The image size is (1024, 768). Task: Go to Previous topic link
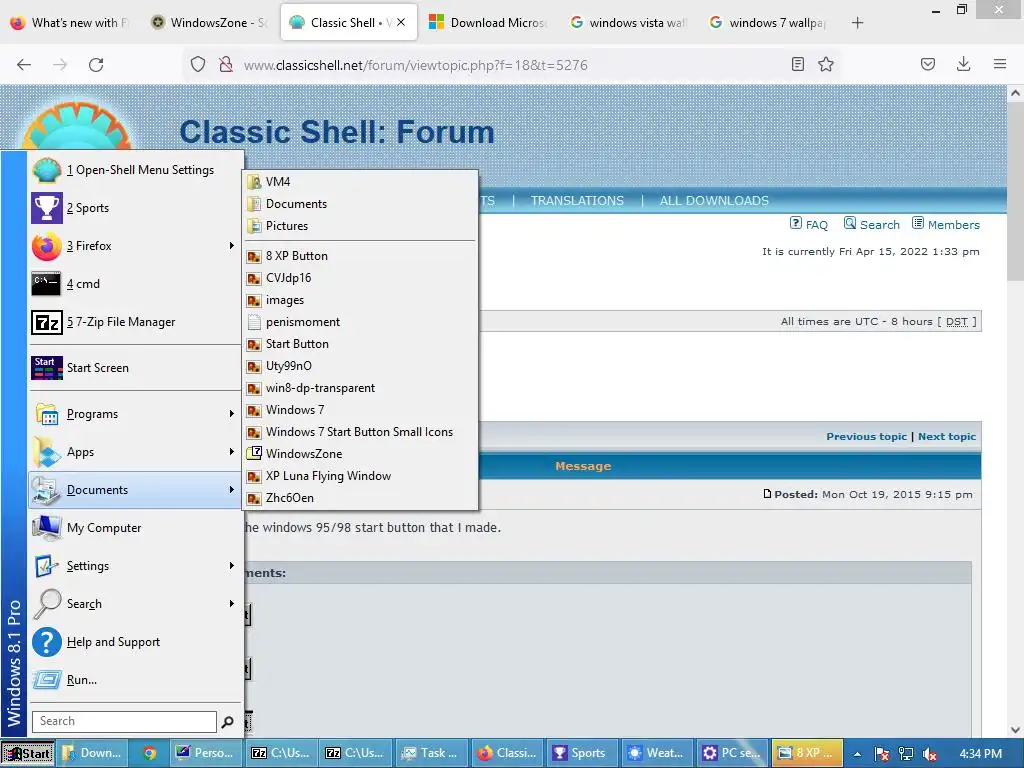pos(867,436)
